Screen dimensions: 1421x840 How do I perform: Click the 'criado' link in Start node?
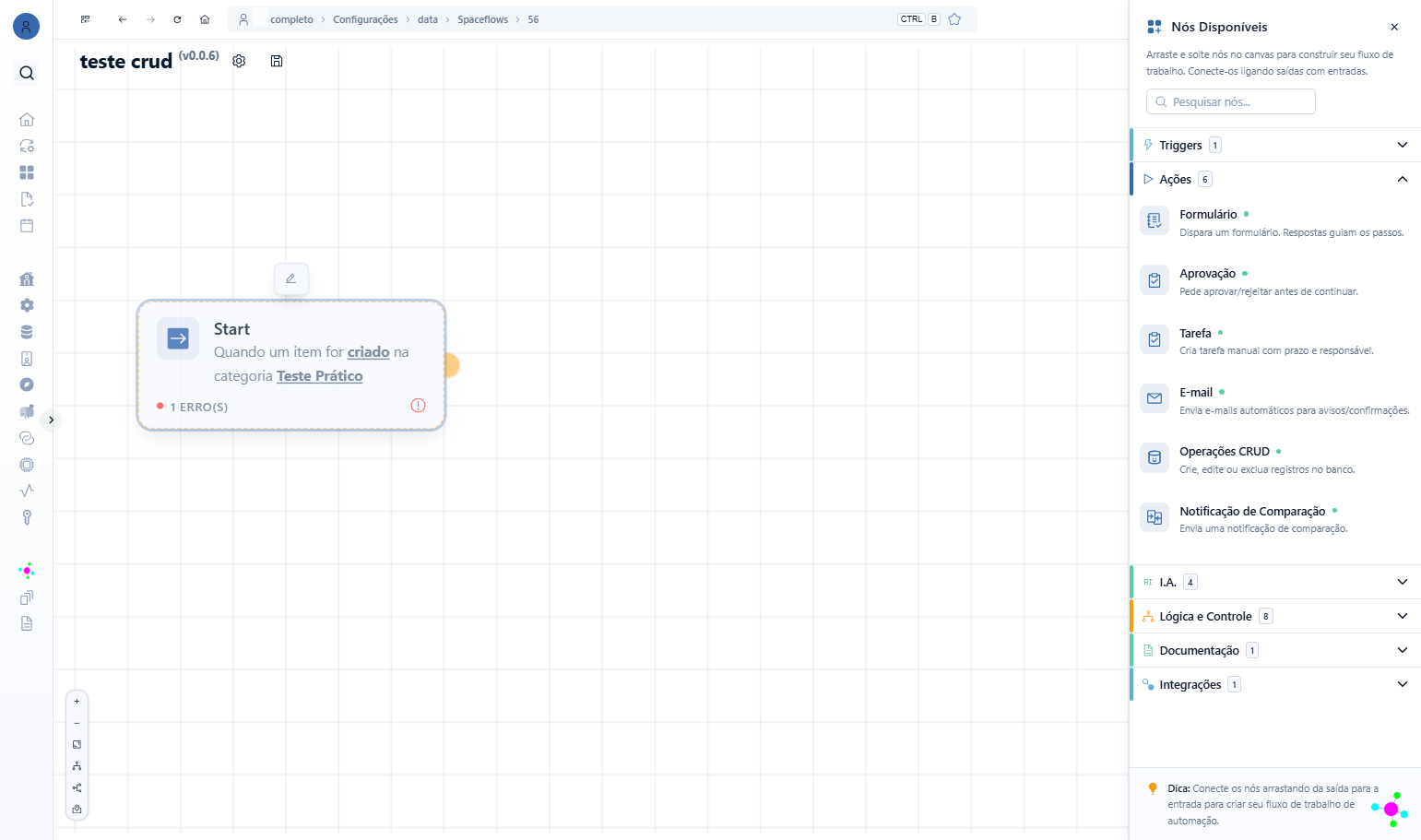point(369,352)
